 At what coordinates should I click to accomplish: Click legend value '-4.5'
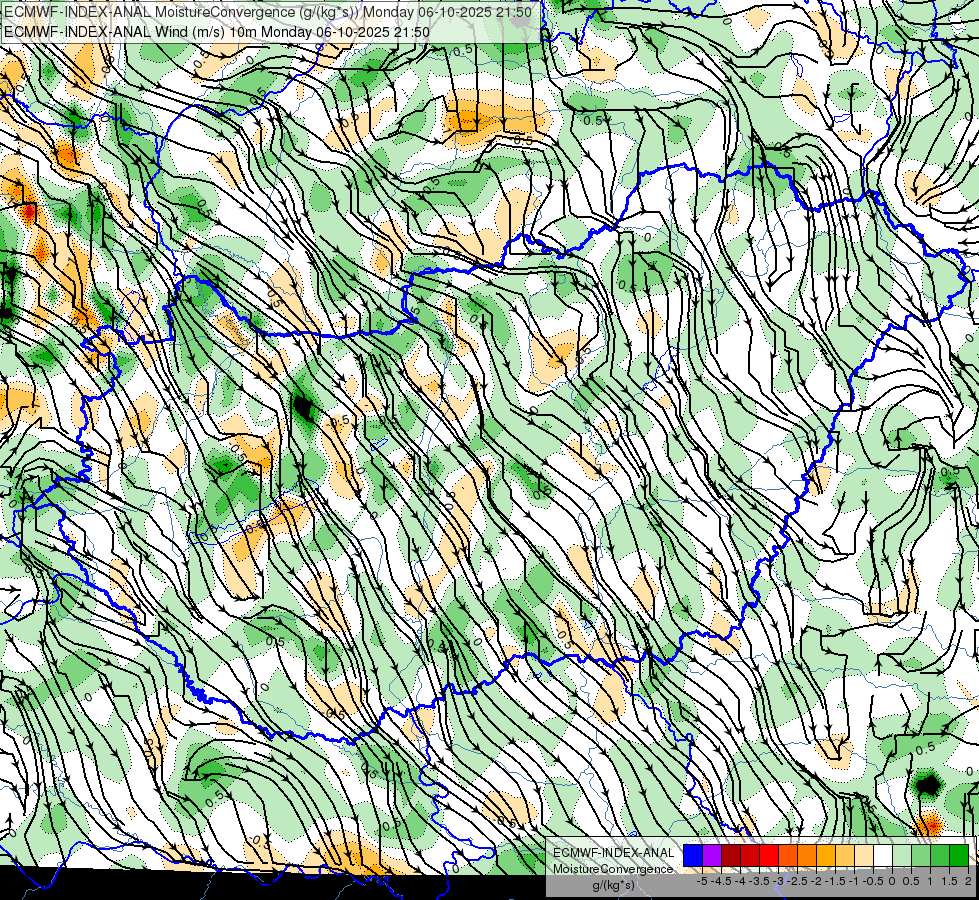click(x=721, y=881)
